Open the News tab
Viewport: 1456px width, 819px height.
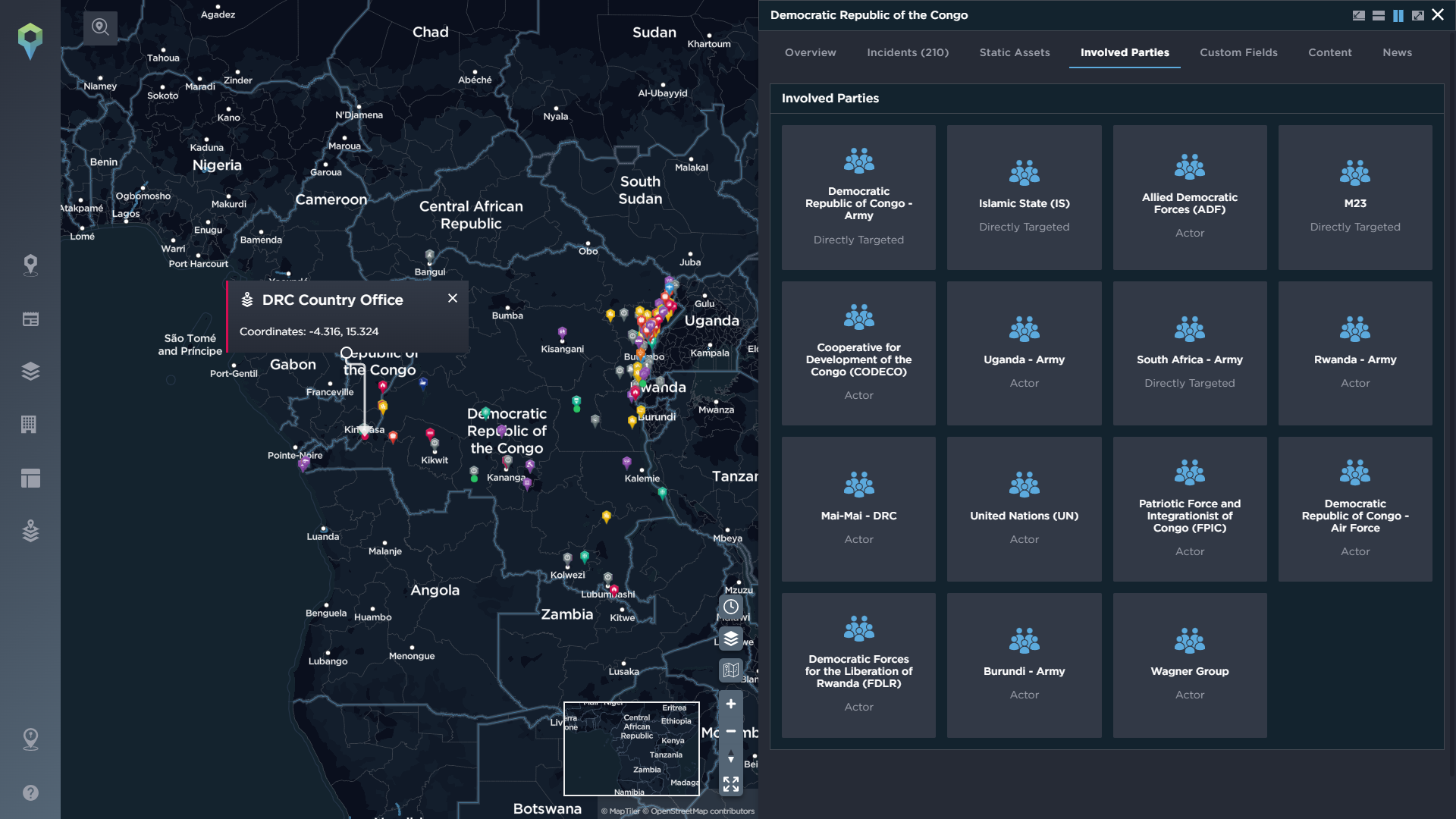(x=1397, y=52)
